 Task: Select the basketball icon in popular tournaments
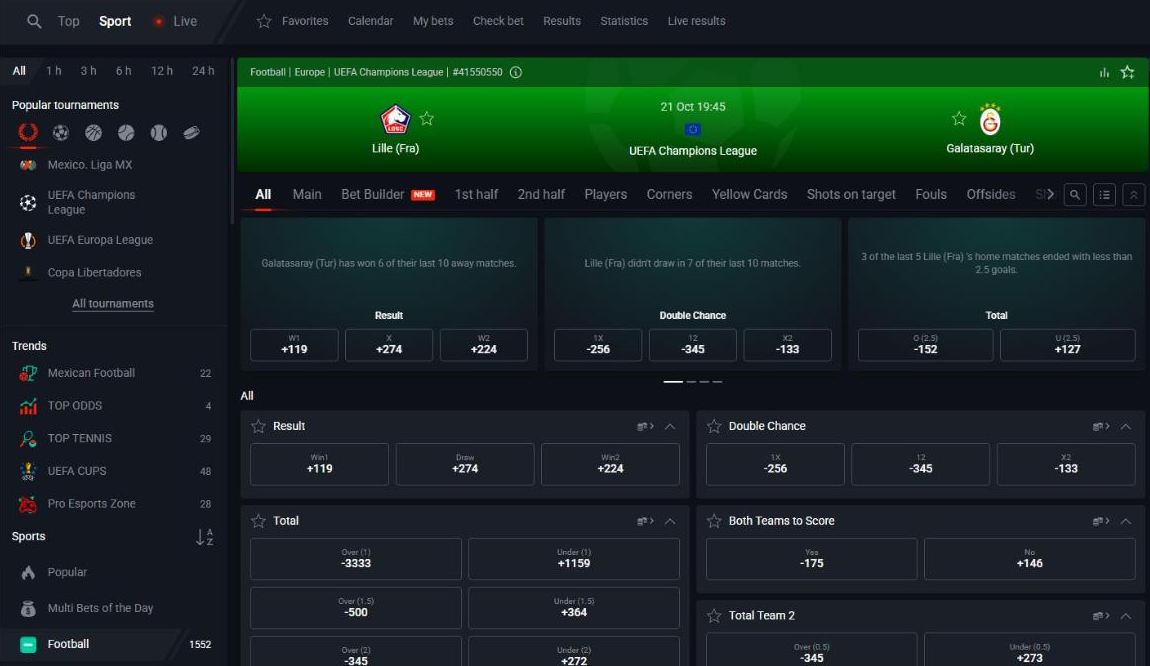tap(93, 133)
